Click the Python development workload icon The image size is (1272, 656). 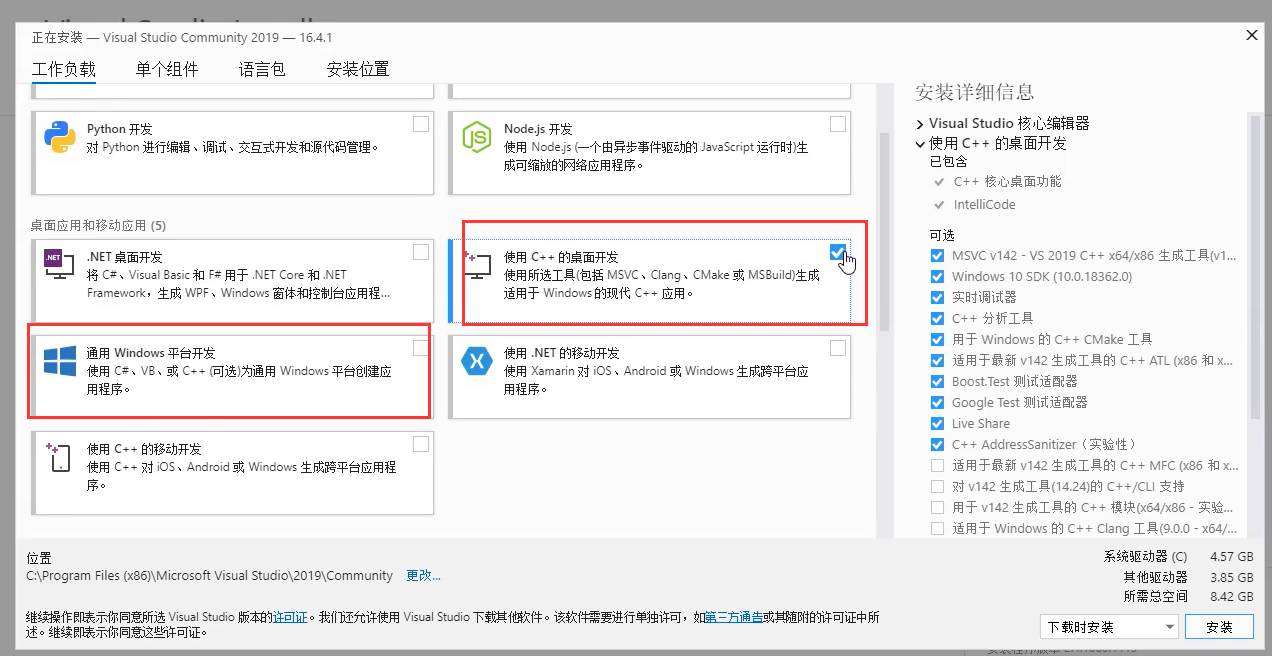[60, 136]
